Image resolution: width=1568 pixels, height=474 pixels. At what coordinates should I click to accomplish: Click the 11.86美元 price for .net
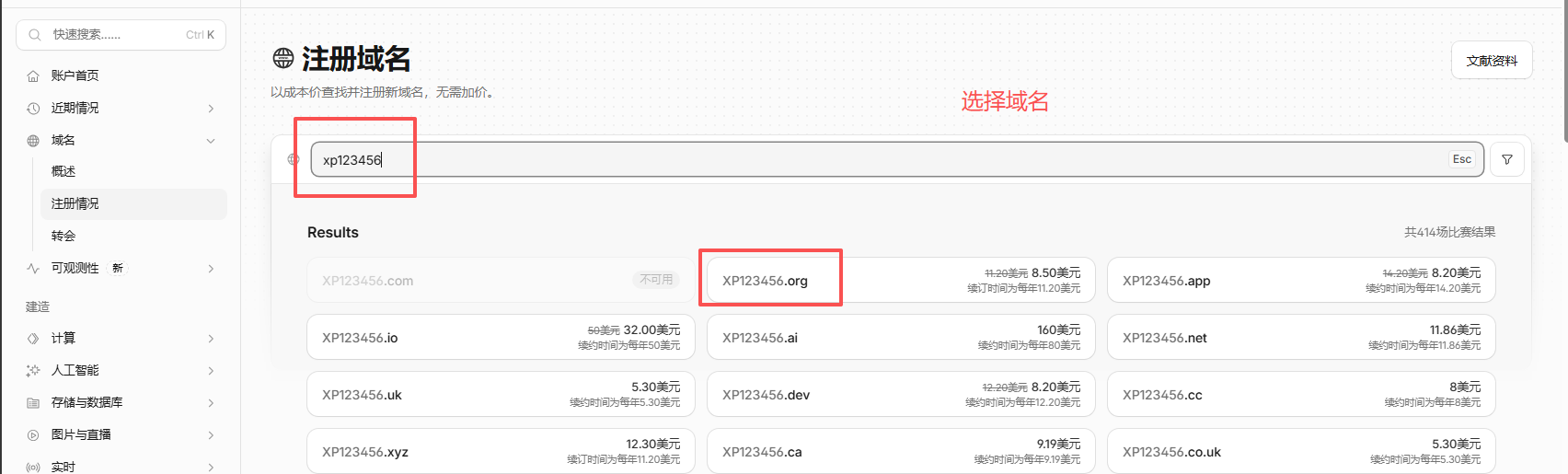[x=1456, y=329]
